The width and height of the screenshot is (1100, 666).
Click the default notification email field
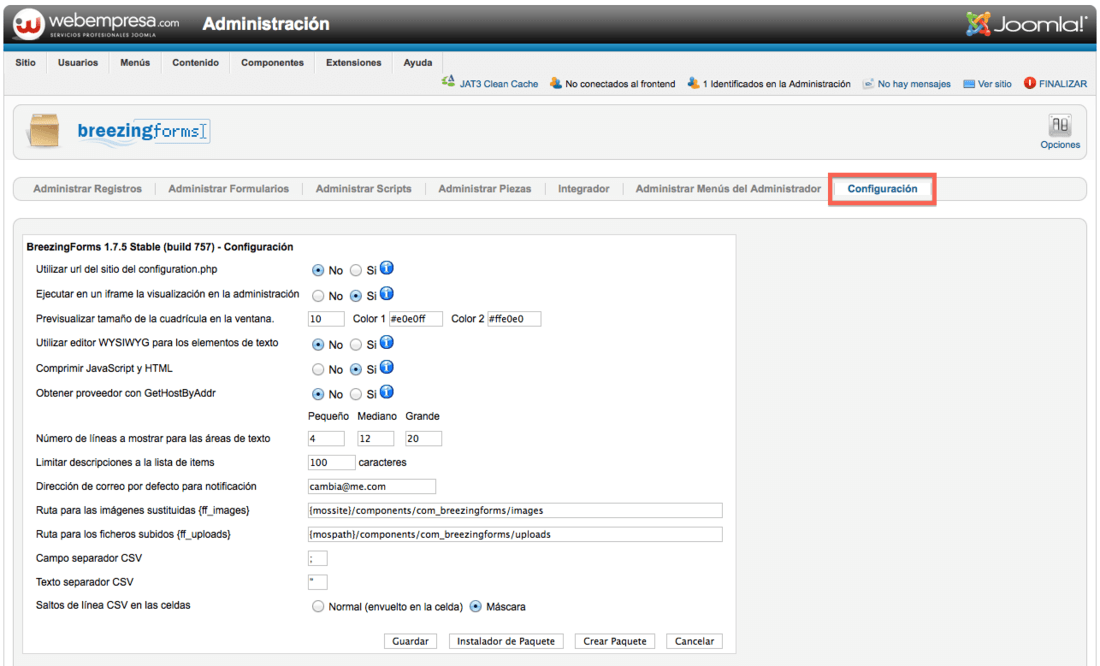[x=372, y=486]
